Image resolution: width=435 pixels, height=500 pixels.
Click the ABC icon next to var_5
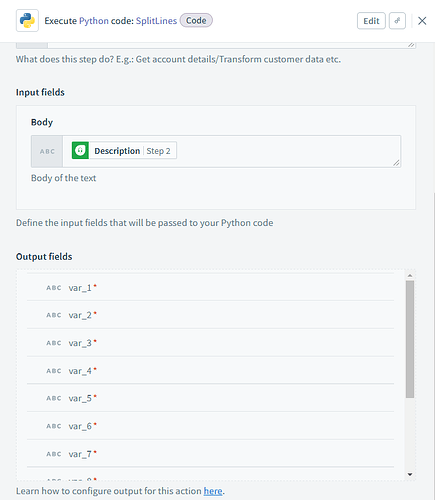coord(54,398)
